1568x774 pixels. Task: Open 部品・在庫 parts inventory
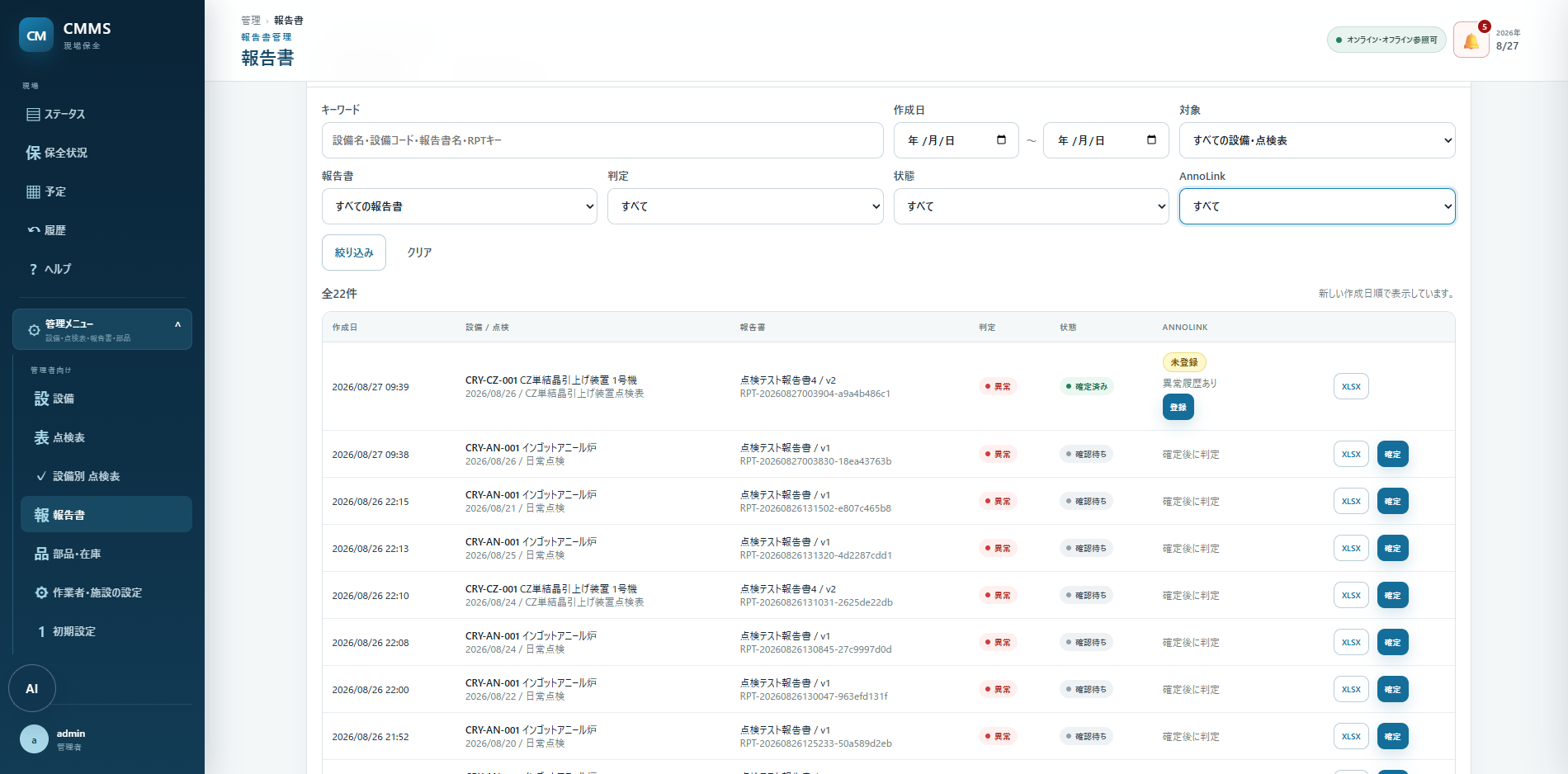pyautogui.click(x=106, y=554)
